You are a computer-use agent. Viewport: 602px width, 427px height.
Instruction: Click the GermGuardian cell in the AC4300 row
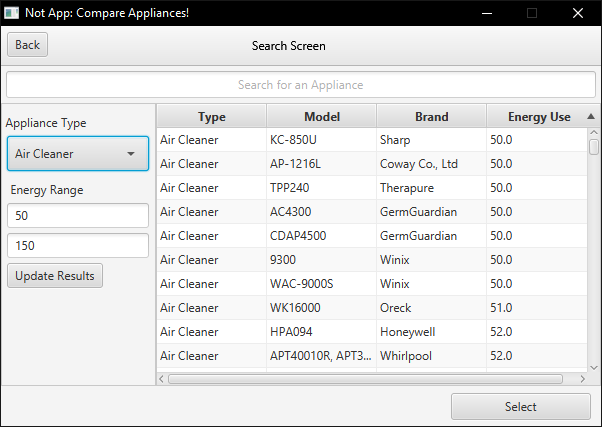click(432, 212)
